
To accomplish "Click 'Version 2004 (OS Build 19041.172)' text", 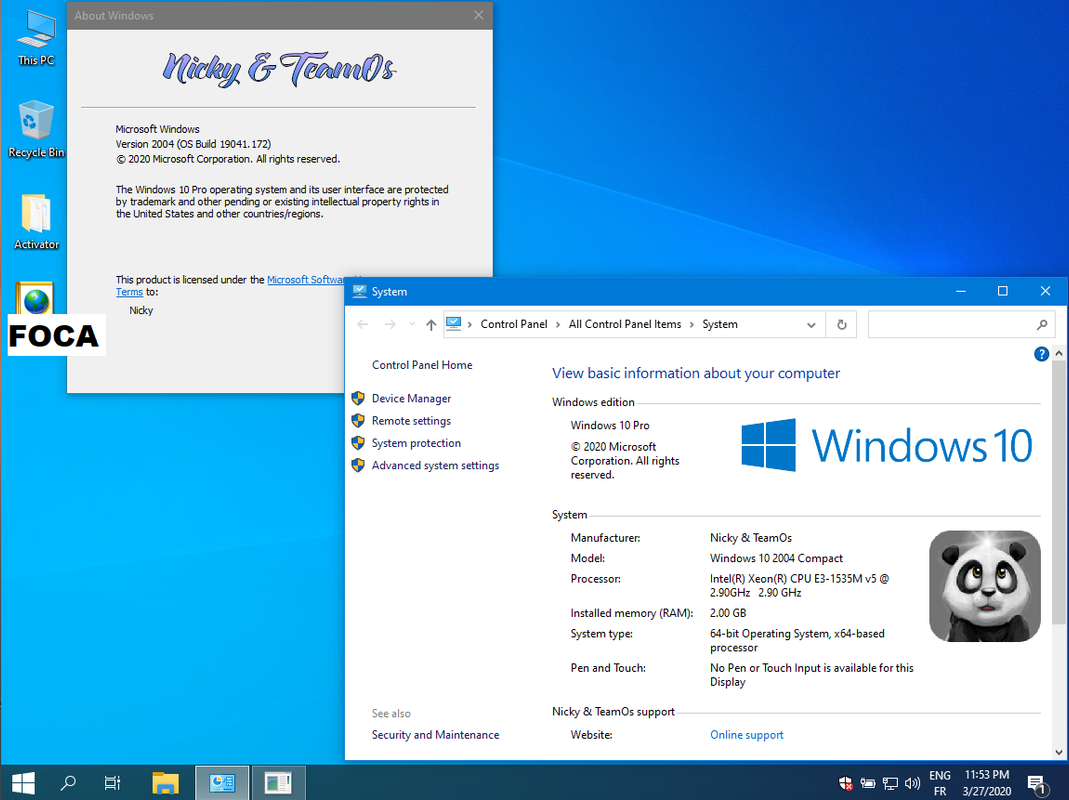I will (x=193, y=144).
